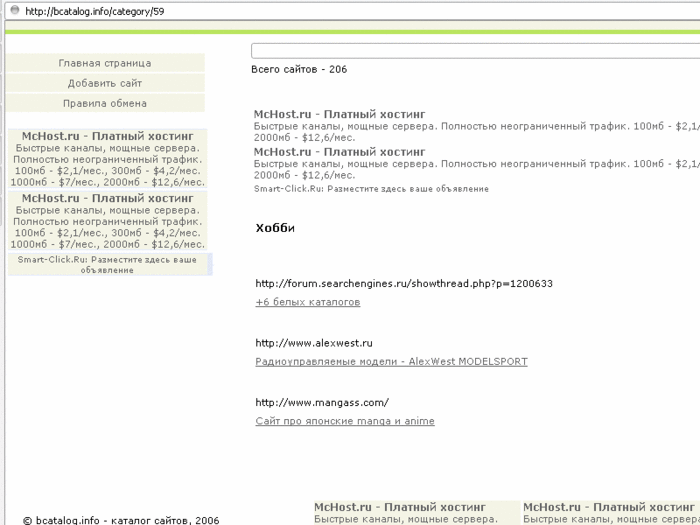Open the Главная страница menu item
700x525 pixels.
(x=105, y=63)
